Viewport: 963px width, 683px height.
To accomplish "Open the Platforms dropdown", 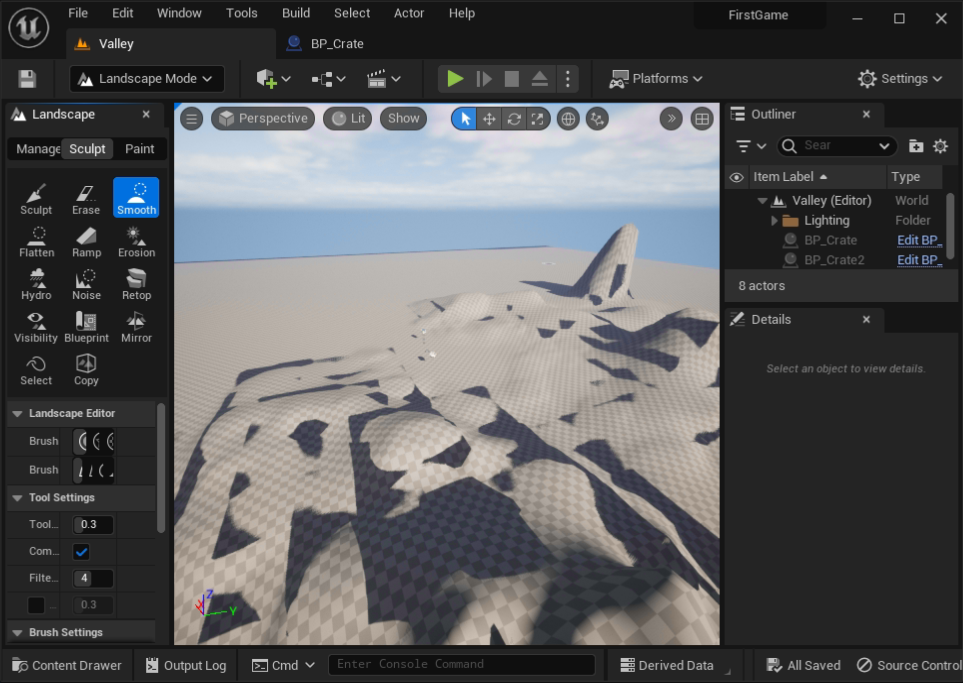I will click(655, 79).
